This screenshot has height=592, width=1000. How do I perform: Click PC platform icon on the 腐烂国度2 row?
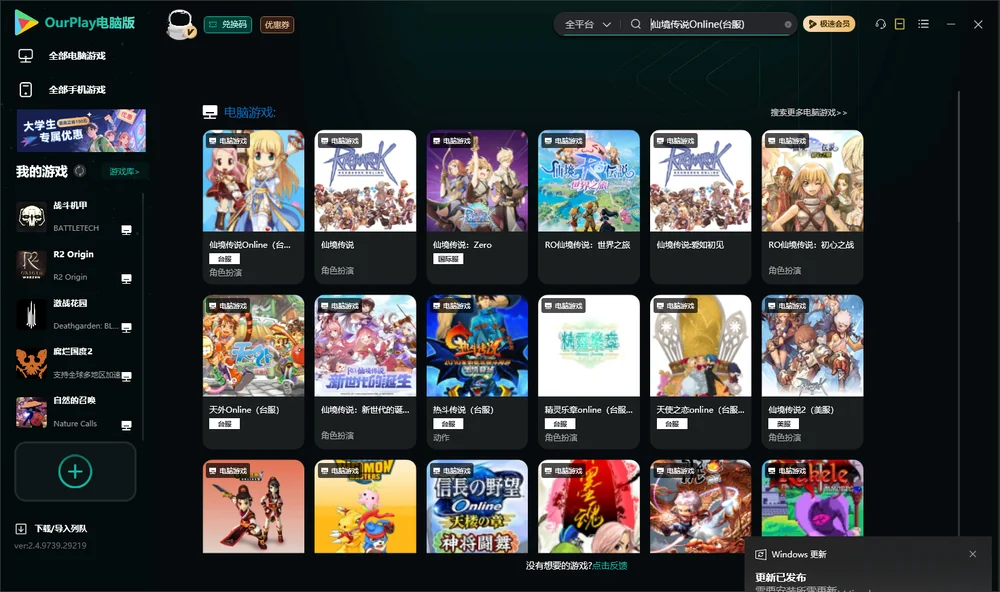coord(126,376)
